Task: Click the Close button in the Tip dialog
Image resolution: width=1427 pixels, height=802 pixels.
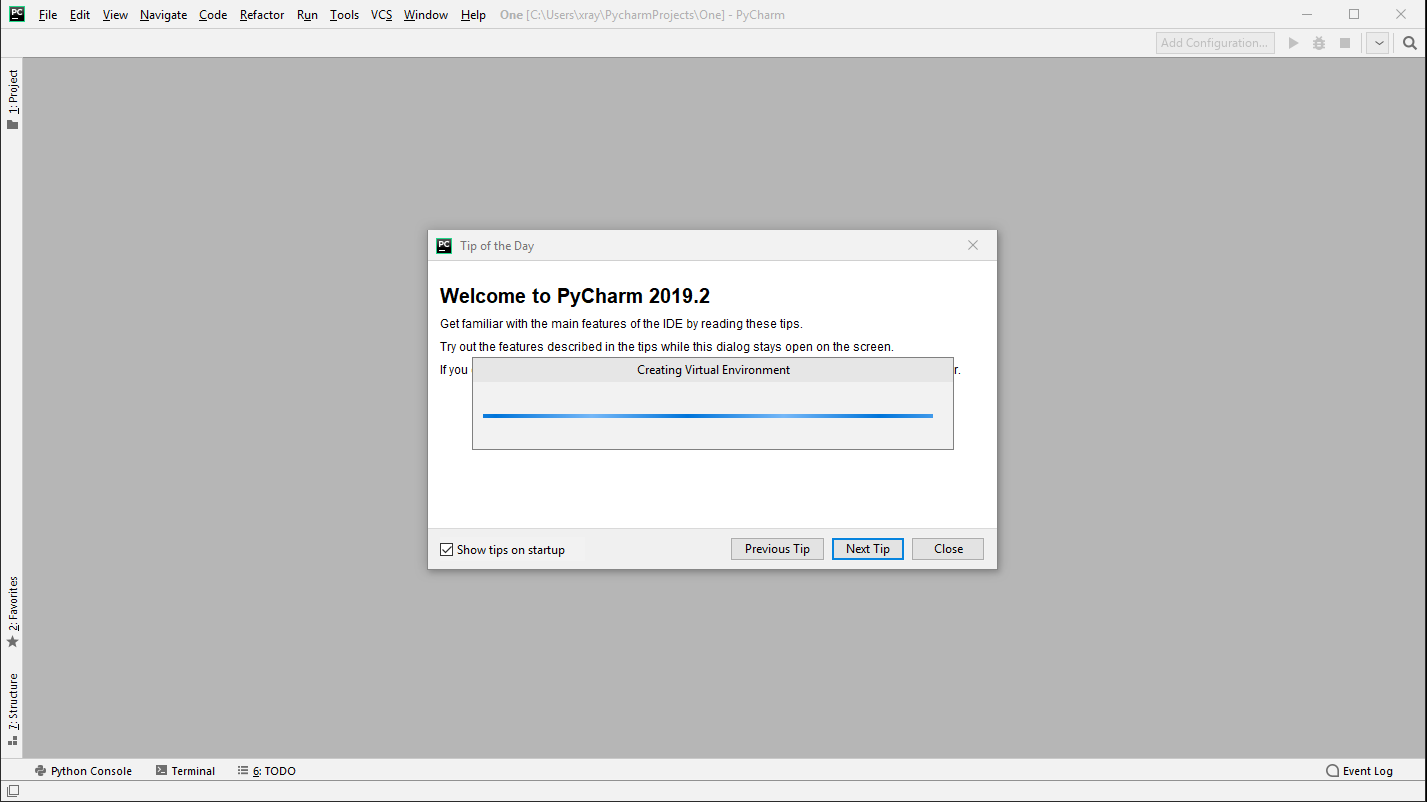Action: (948, 549)
